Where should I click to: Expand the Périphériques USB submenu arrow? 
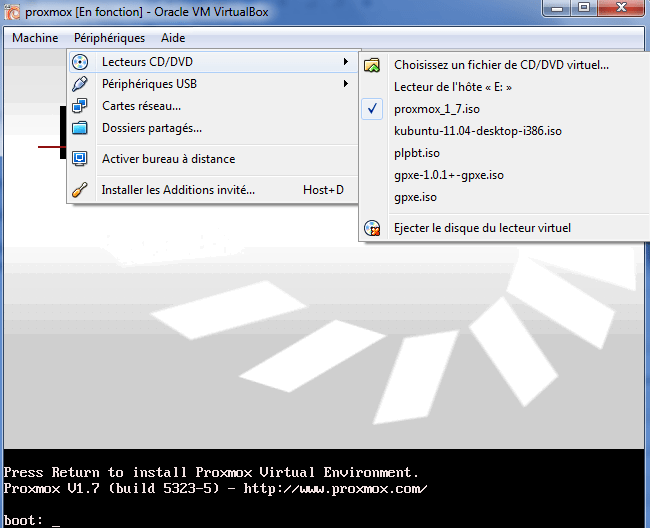tap(346, 84)
